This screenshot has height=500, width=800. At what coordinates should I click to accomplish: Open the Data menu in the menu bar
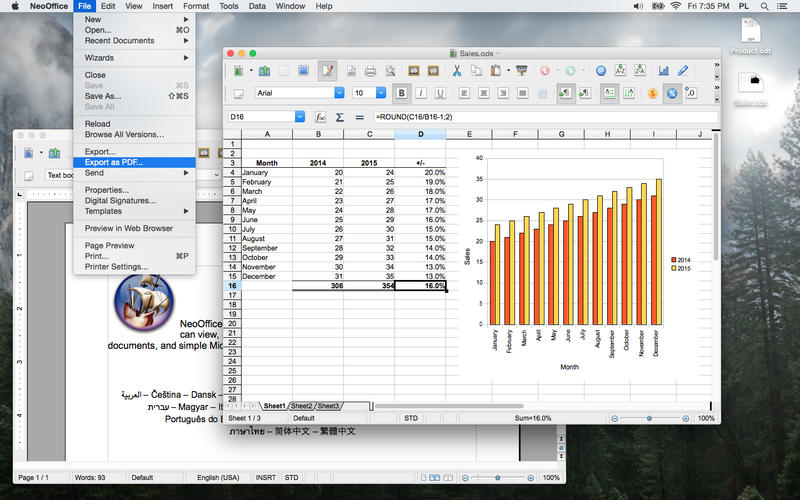(x=257, y=6)
